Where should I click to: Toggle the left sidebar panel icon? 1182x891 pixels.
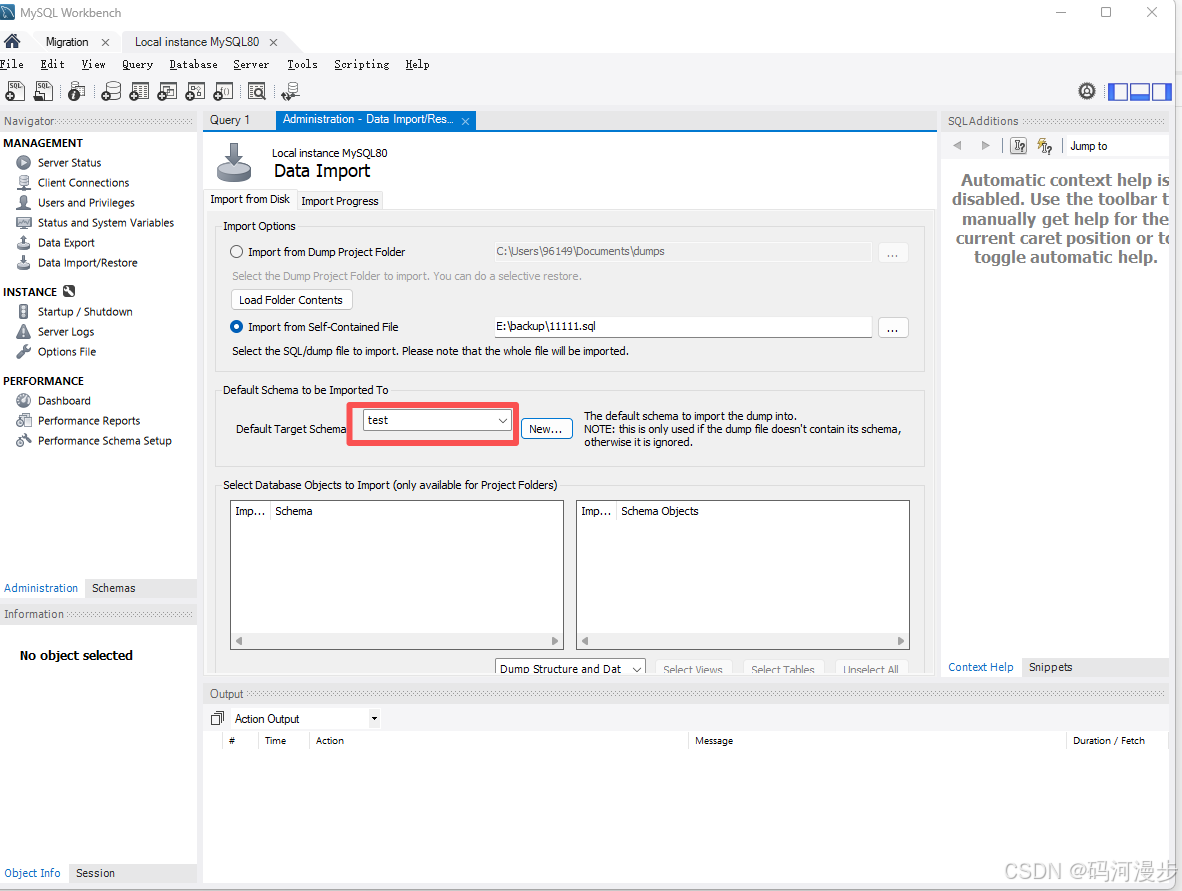[x=1118, y=92]
